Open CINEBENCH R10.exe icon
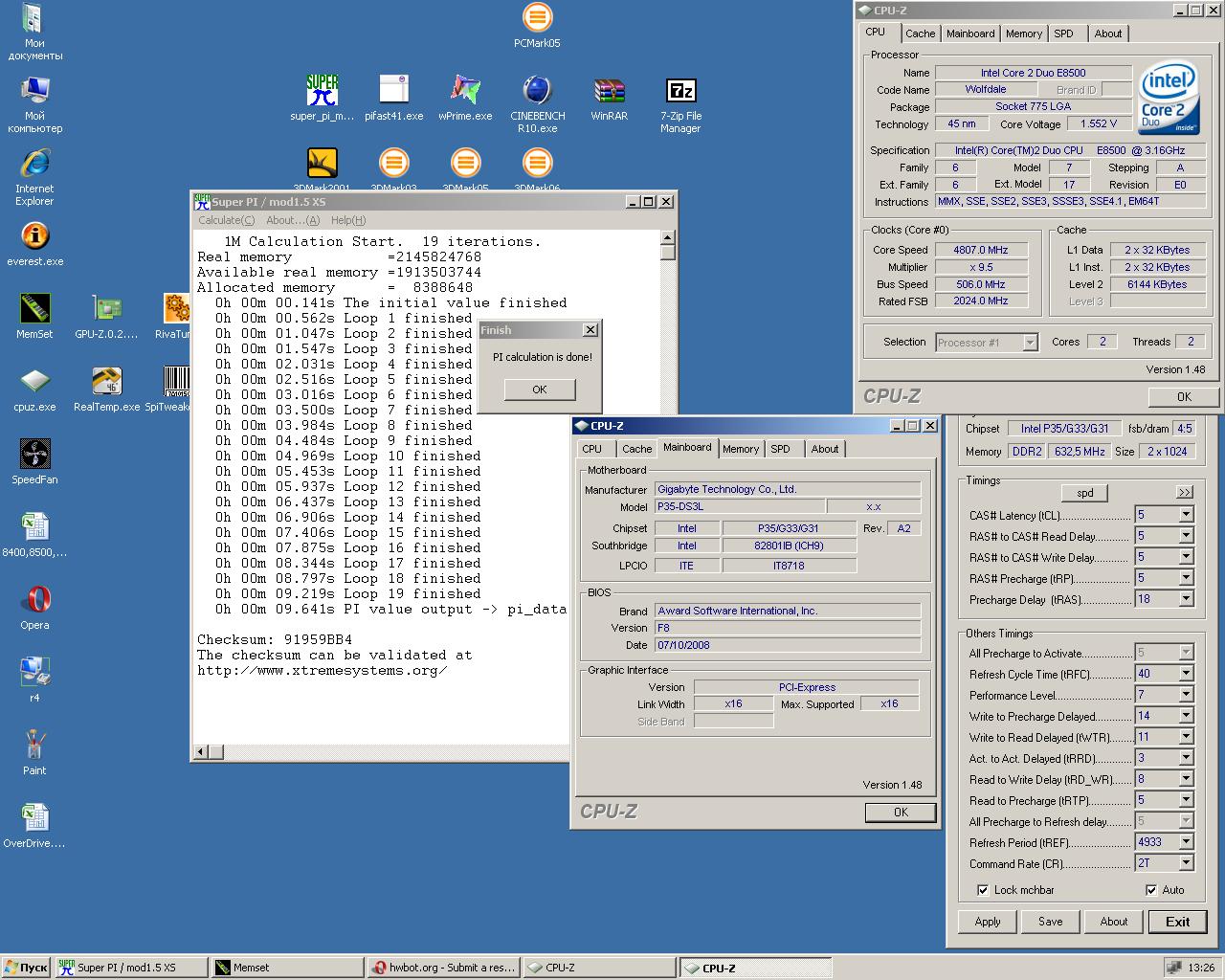The width and height of the screenshot is (1225, 980). click(537, 104)
